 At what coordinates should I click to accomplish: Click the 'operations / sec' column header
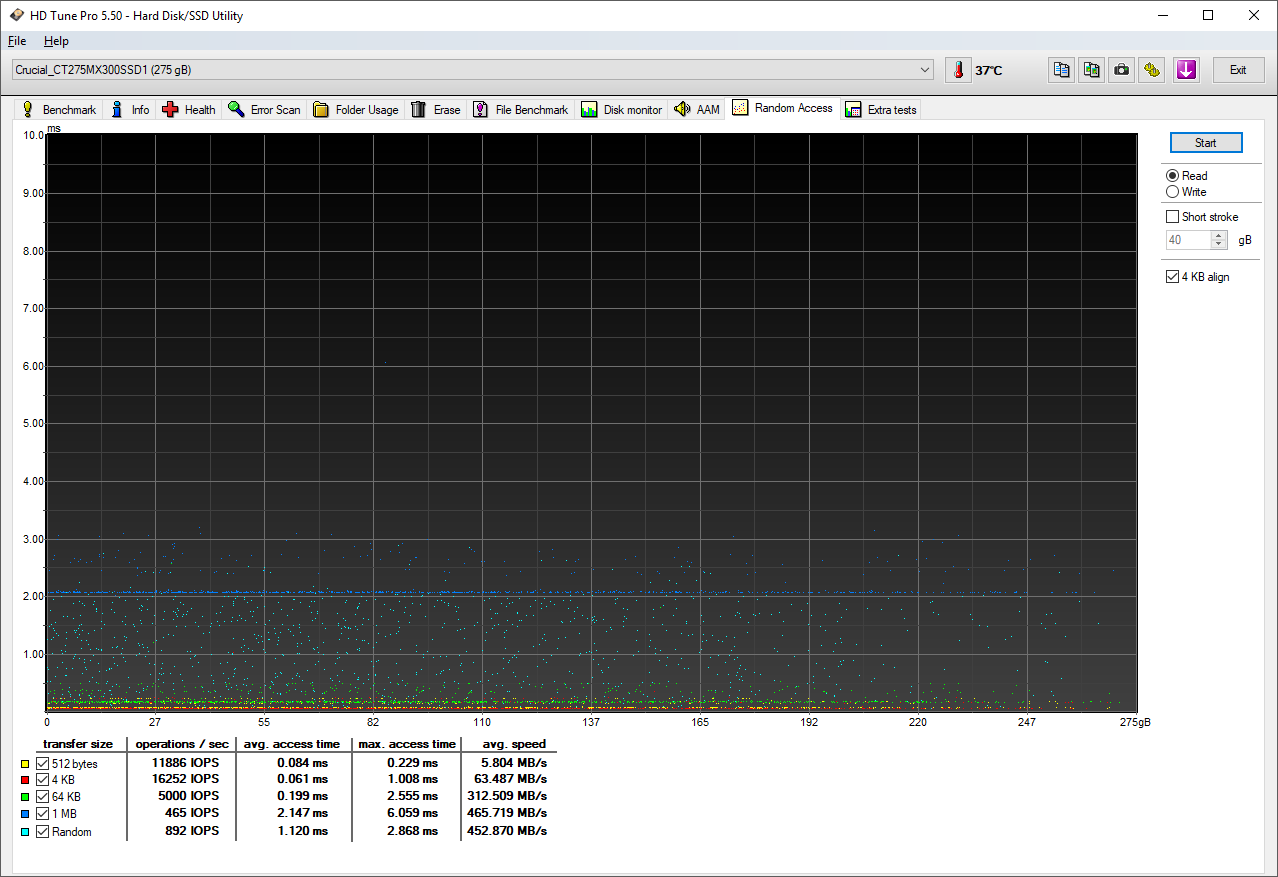(182, 744)
